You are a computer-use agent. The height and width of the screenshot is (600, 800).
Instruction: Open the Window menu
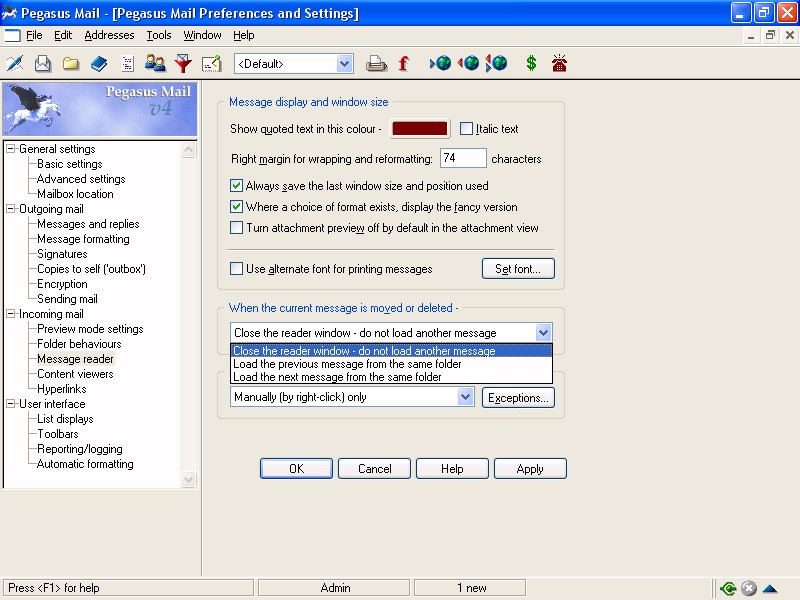tap(202, 35)
